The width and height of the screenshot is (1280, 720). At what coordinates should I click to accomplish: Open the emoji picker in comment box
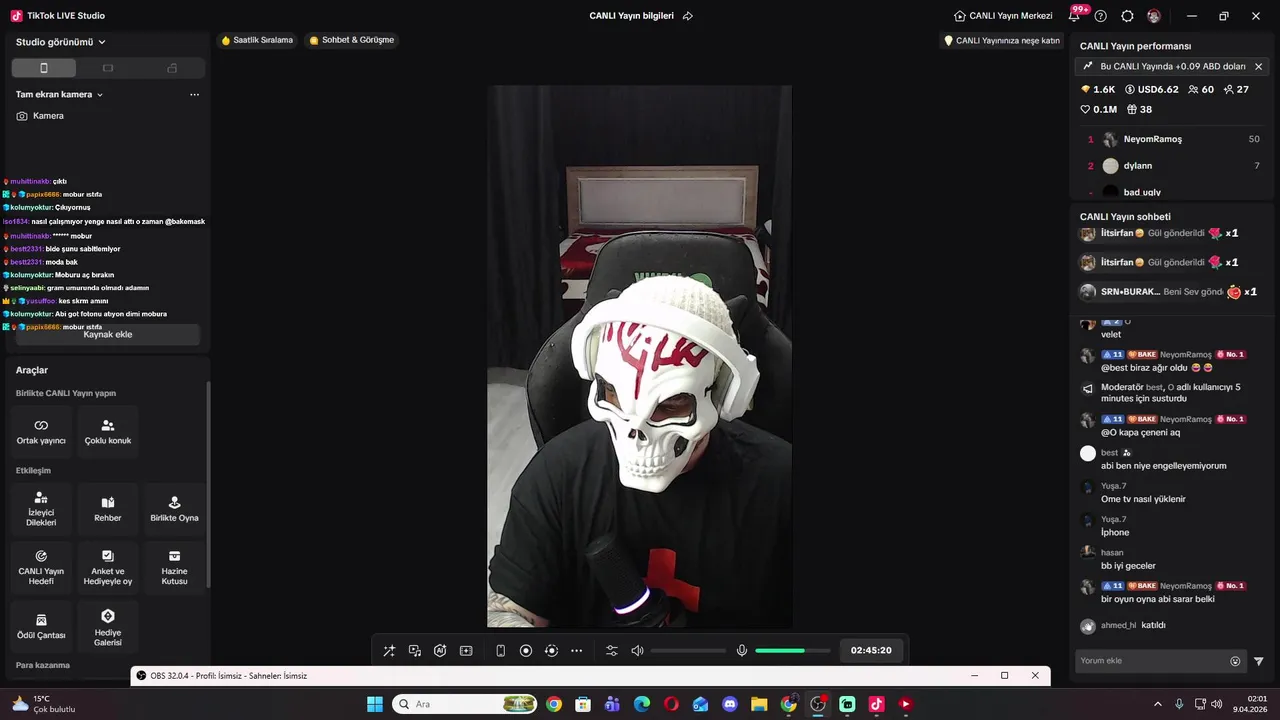[1235, 661]
